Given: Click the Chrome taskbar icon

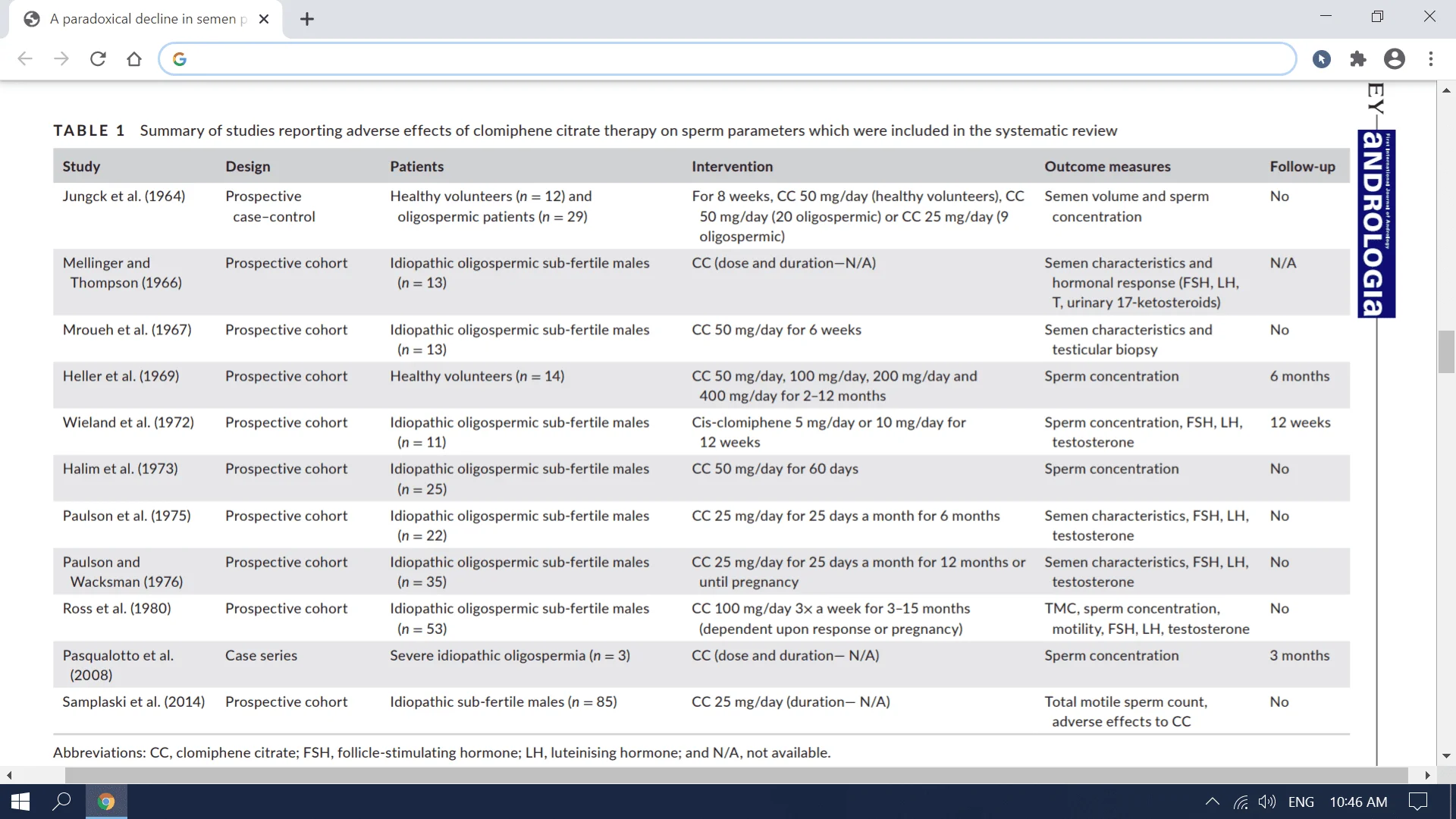Looking at the screenshot, I should tap(106, 802).
